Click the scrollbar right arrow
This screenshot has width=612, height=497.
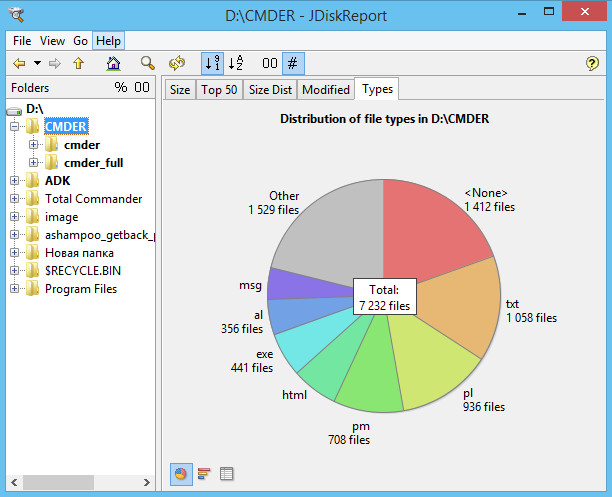[146, 483]
